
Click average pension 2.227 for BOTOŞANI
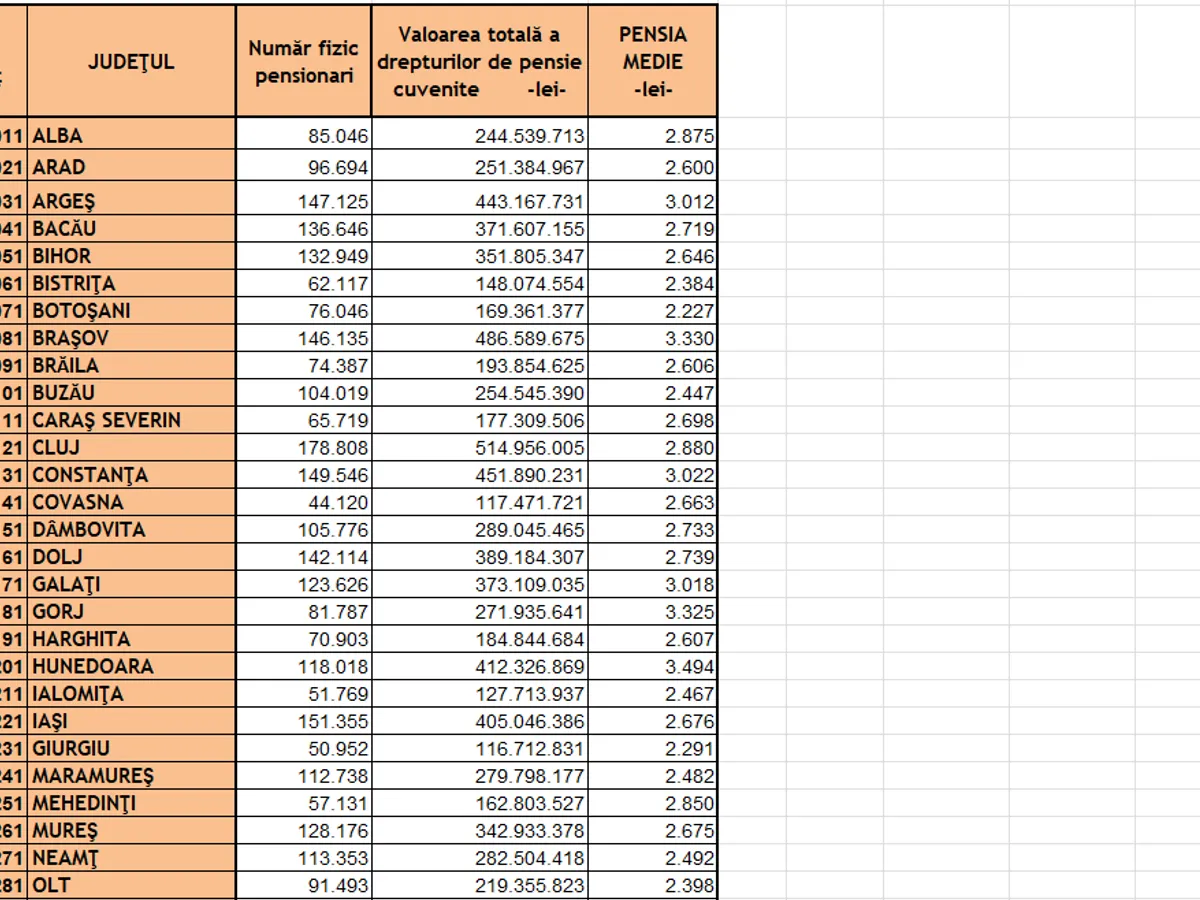coord(653,311)
